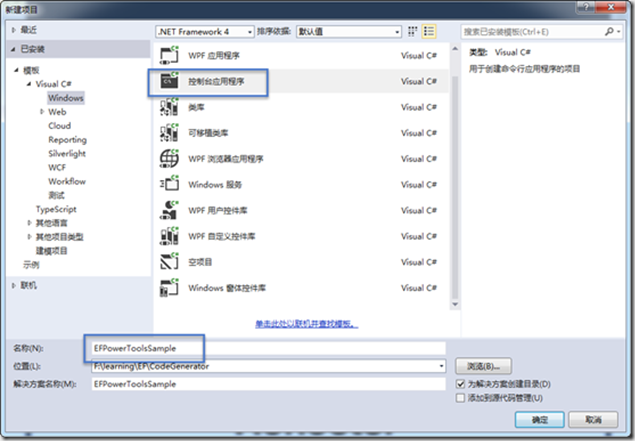This screenshot has width=635, height=441.
Task: Toggle 为解决方案创建目录 checkbox
Action: [x=460, y=384]
